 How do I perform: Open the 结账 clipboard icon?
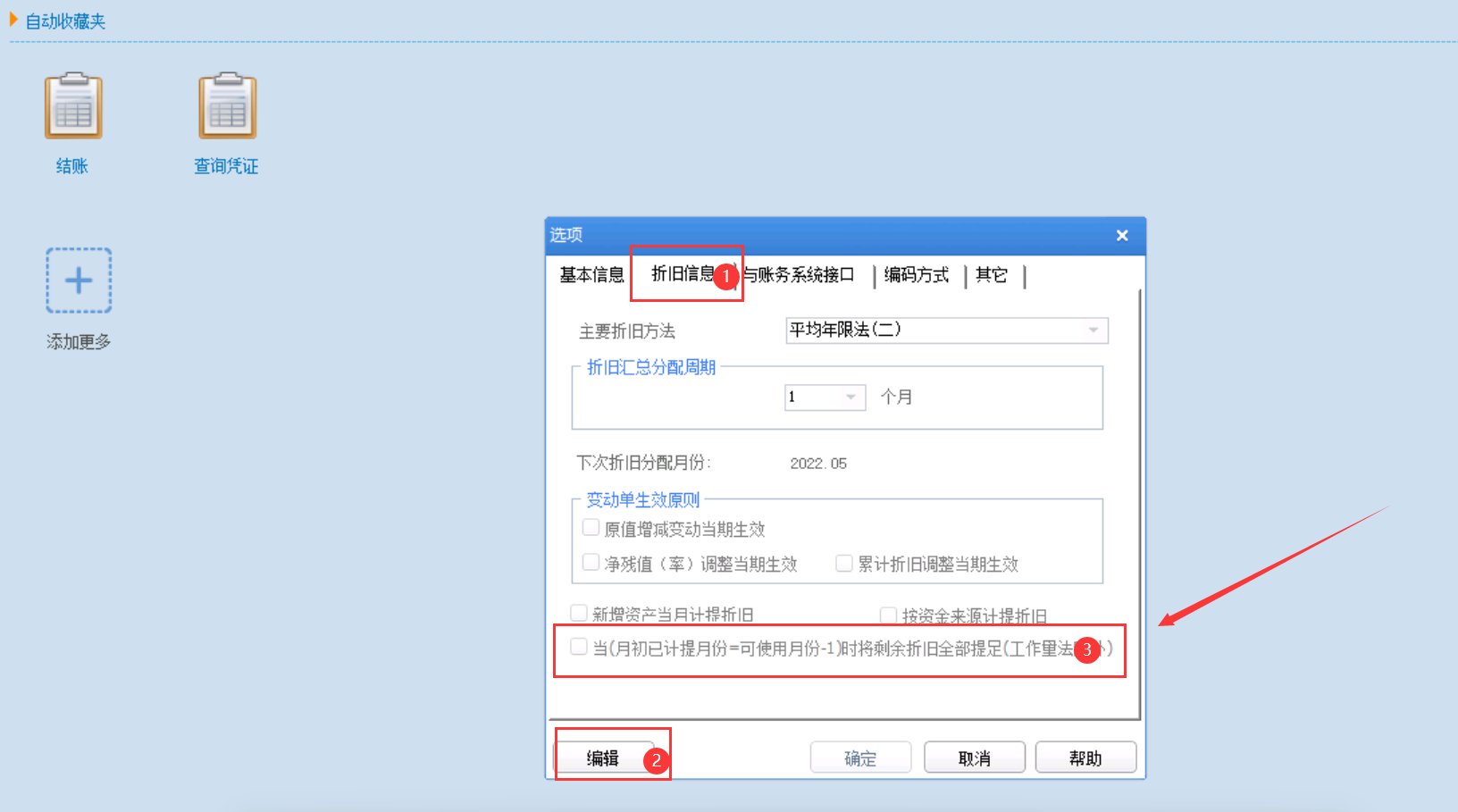click(73, 106)
